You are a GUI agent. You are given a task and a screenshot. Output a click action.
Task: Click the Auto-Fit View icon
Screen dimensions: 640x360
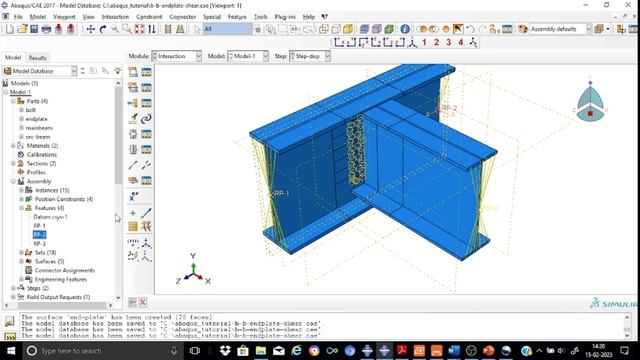click(x=140, y=29)
